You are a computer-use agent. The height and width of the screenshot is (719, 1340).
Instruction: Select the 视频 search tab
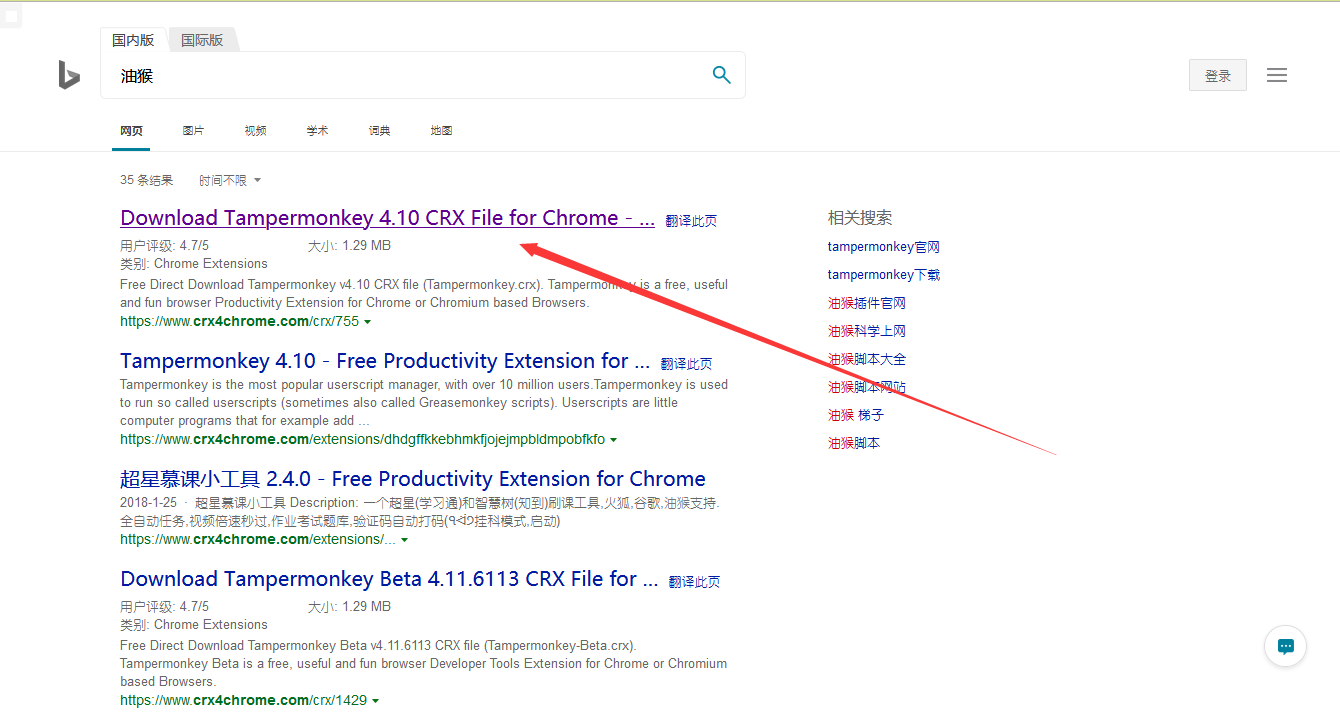(255, 131)
